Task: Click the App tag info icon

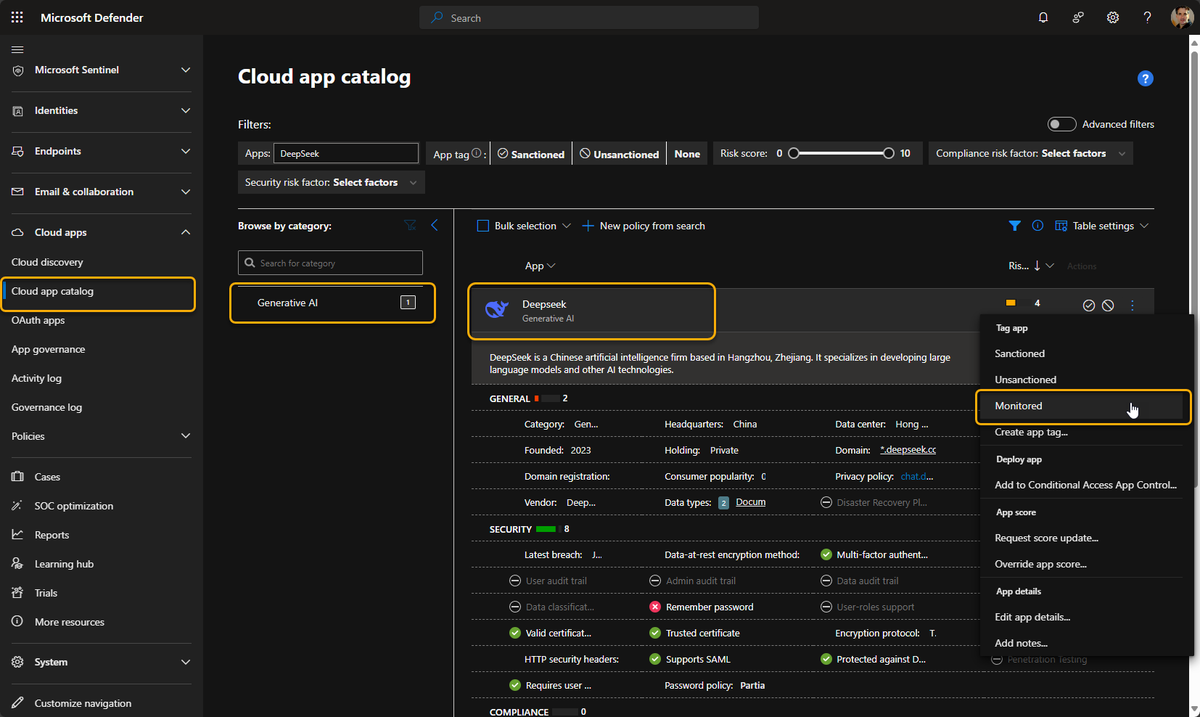Action: pos(476,154)
